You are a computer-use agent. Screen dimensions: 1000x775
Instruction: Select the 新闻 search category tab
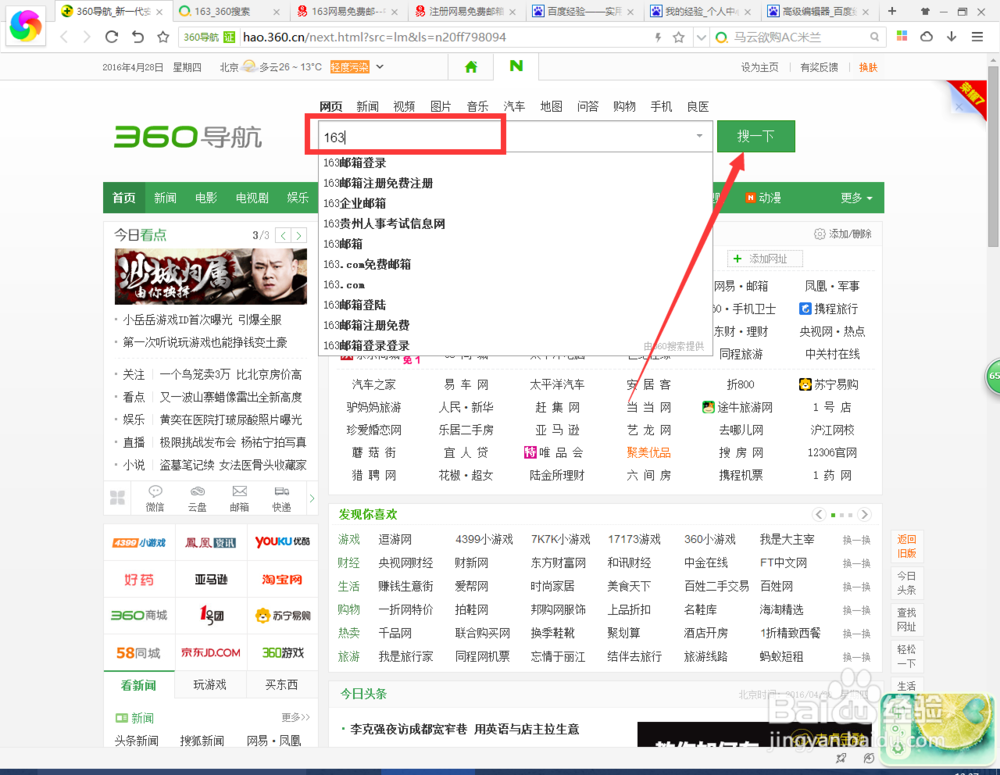pos(367,107)
